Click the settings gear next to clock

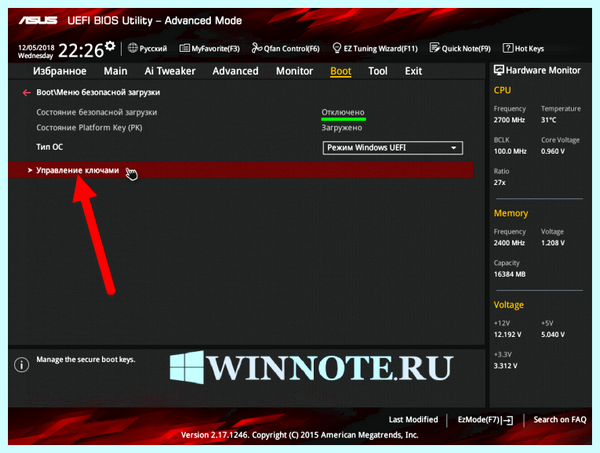click(110, 46)
